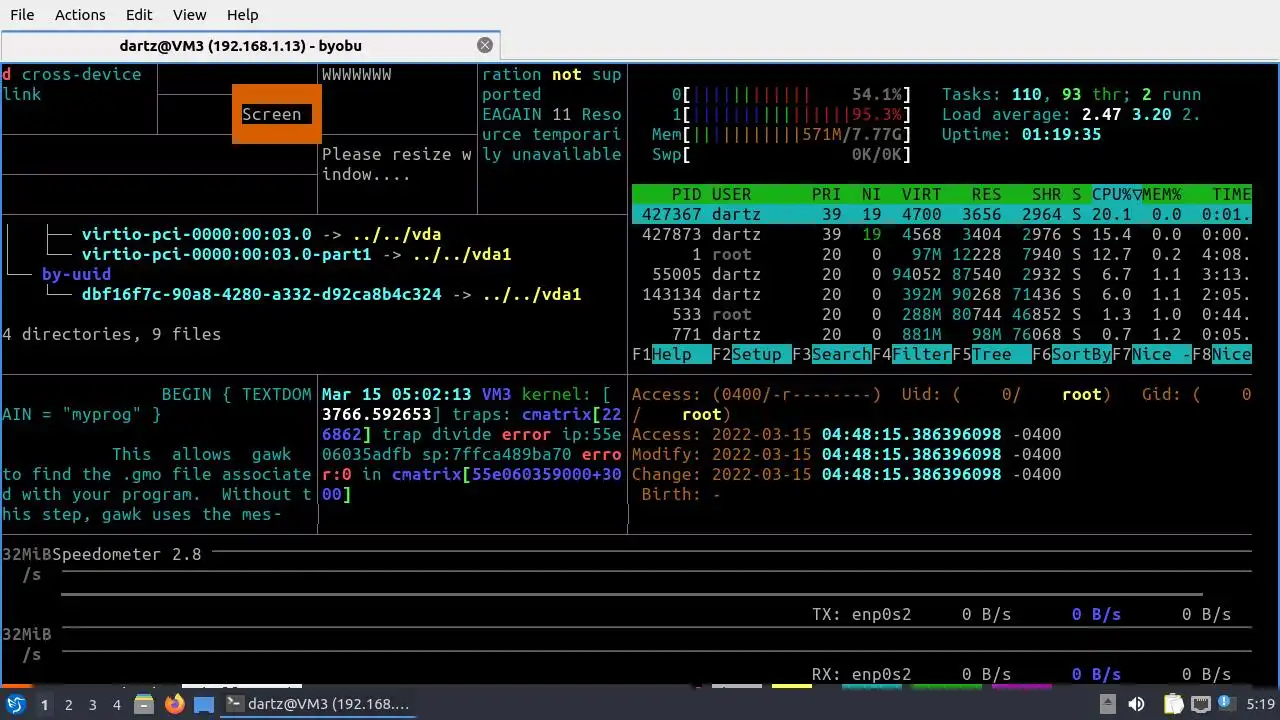The image size is (1280, 720).
Task: Select htop process row 427873
Action: 942,234
